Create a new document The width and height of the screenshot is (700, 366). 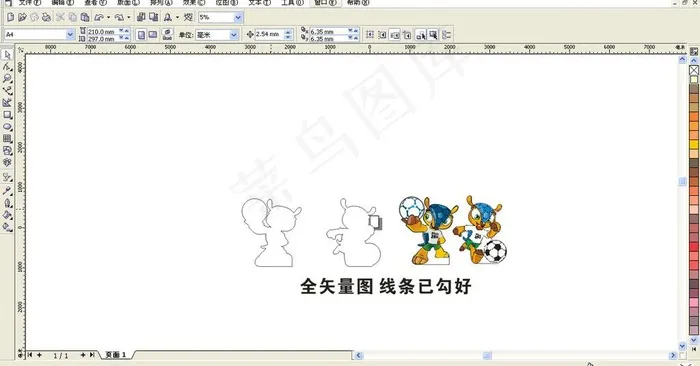(10, 17)
